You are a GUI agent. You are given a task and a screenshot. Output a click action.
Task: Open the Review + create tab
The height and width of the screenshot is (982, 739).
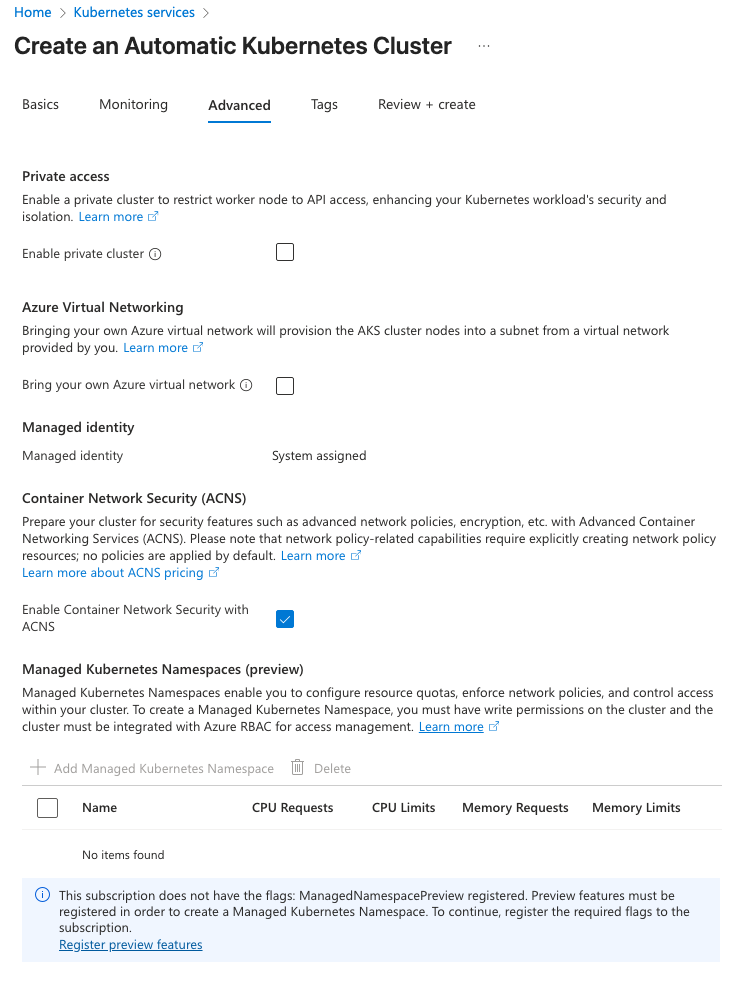(x=426, y=104)
